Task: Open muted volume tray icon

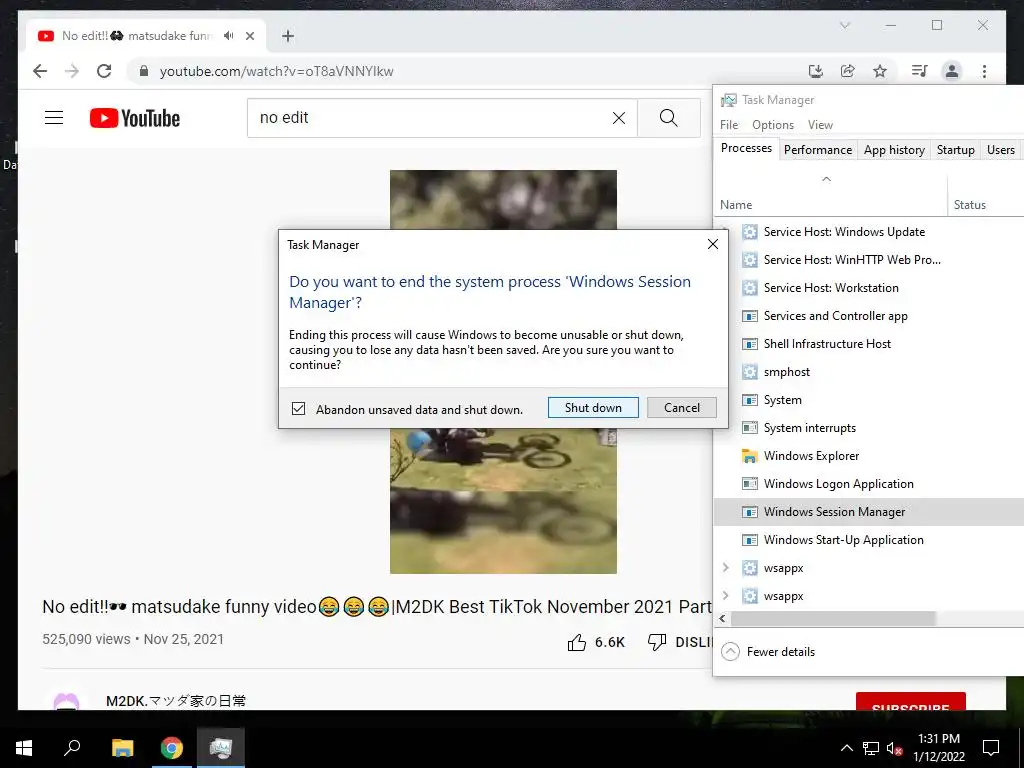Action: [x=894, y=748]
